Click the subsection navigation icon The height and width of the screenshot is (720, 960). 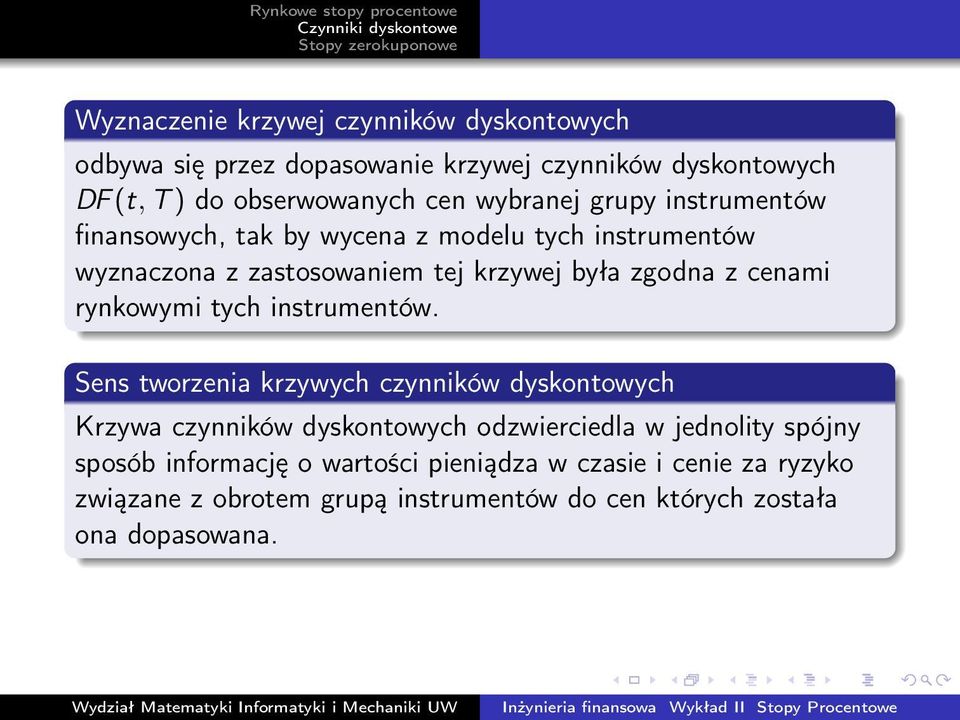click(x=751, y=680)
